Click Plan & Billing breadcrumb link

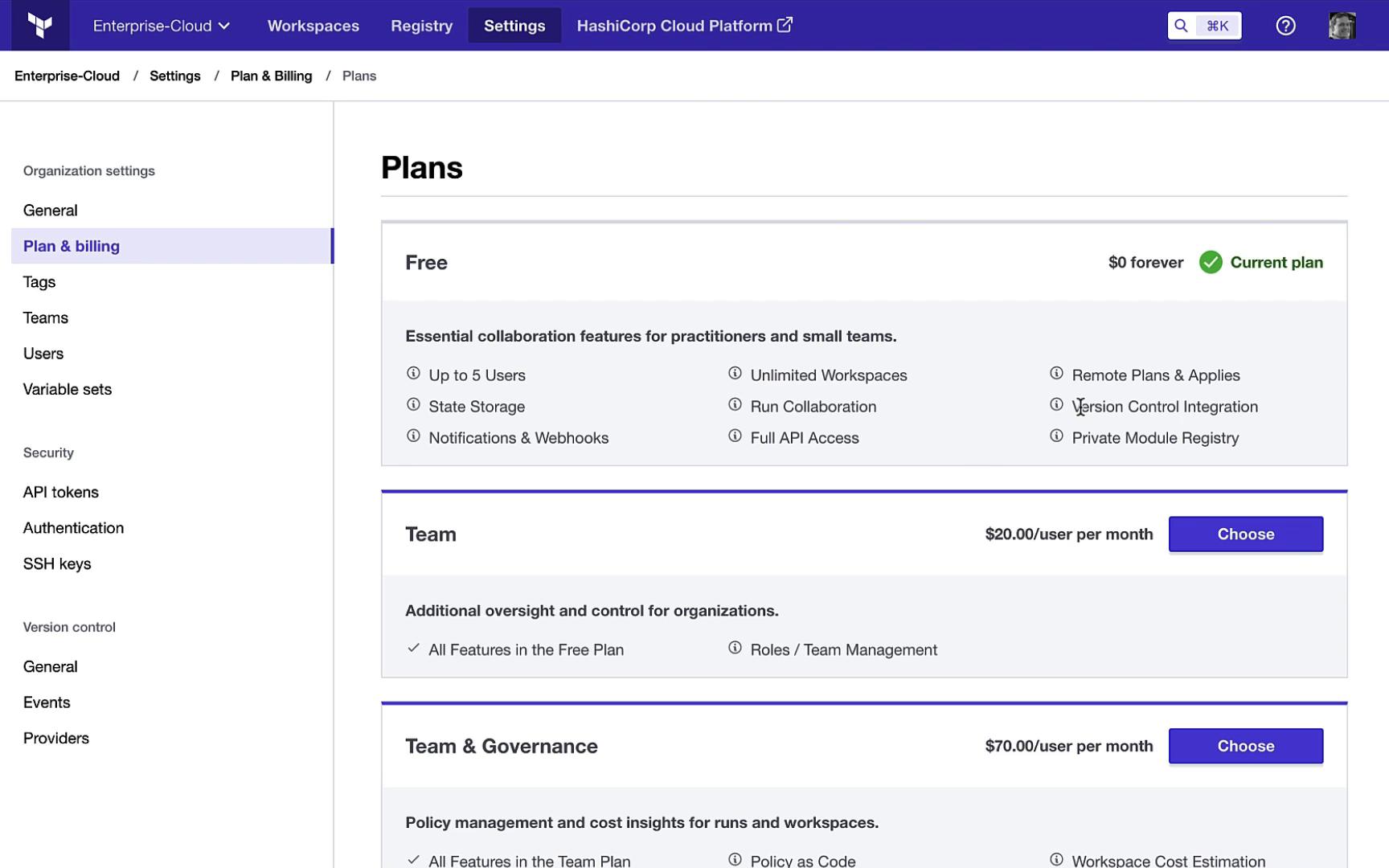tap(271, 76)
